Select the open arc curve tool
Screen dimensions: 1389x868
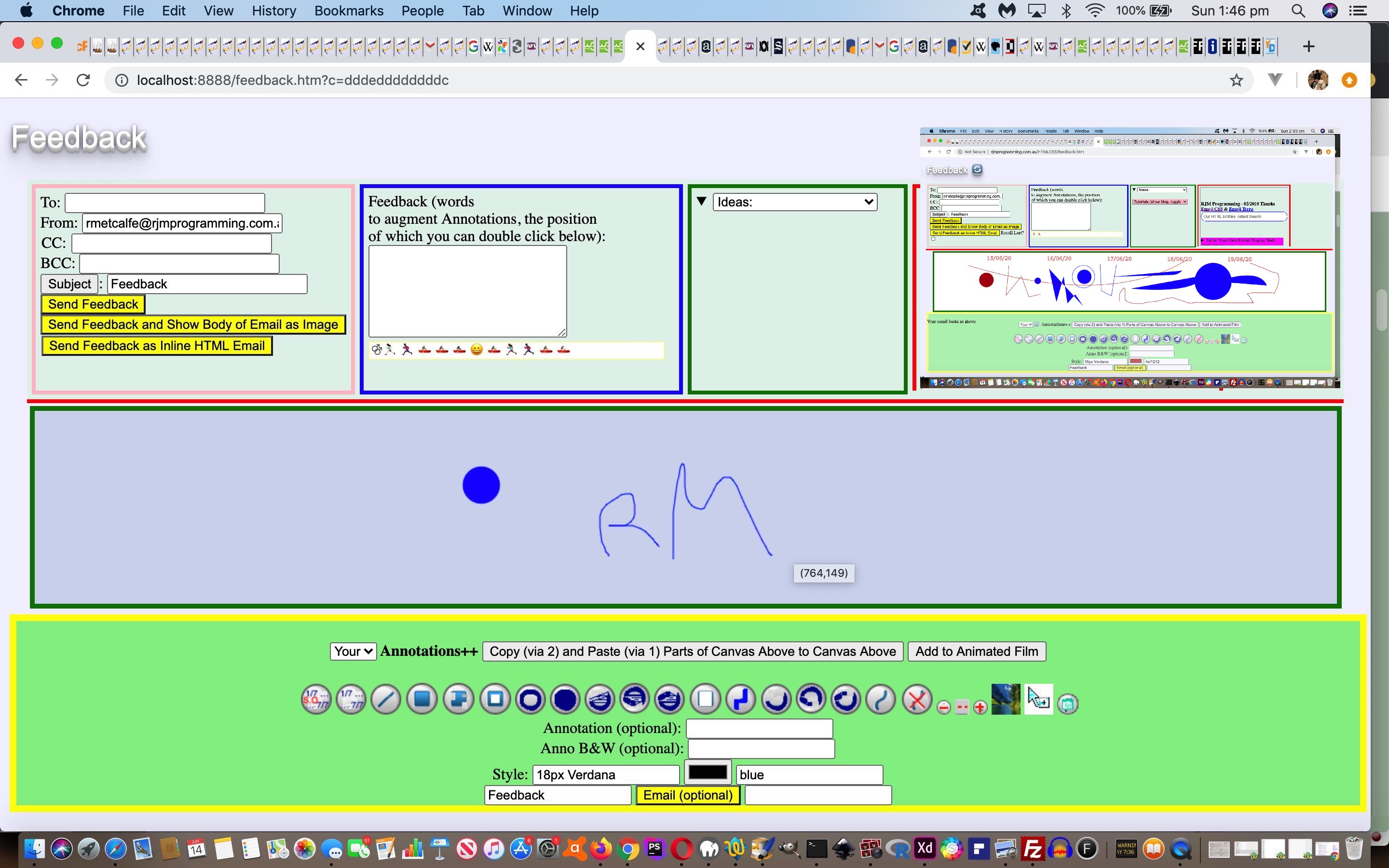[x=776, y=699]
